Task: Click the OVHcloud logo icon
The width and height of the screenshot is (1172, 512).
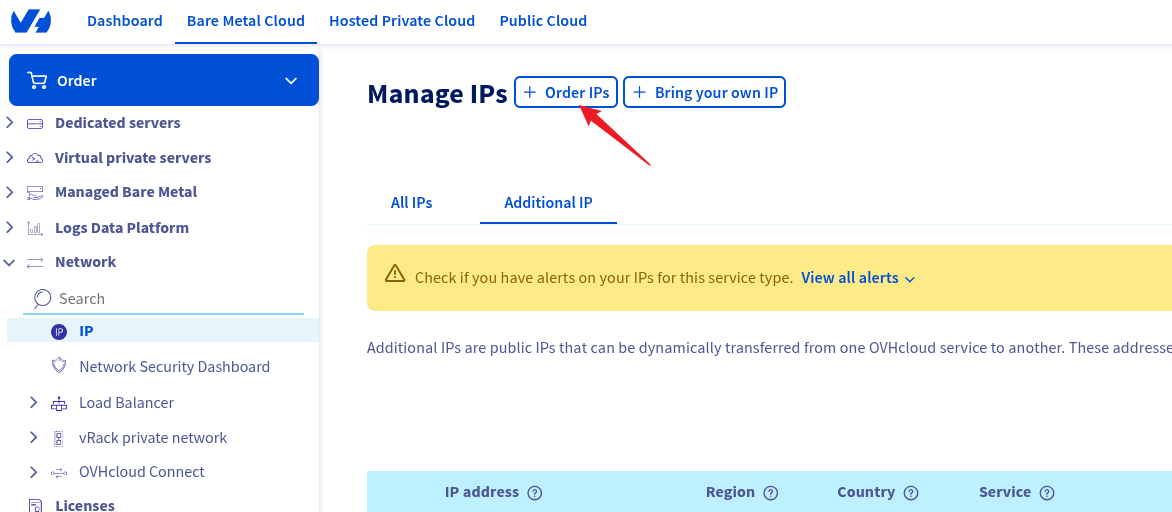Action: [31, 21]
